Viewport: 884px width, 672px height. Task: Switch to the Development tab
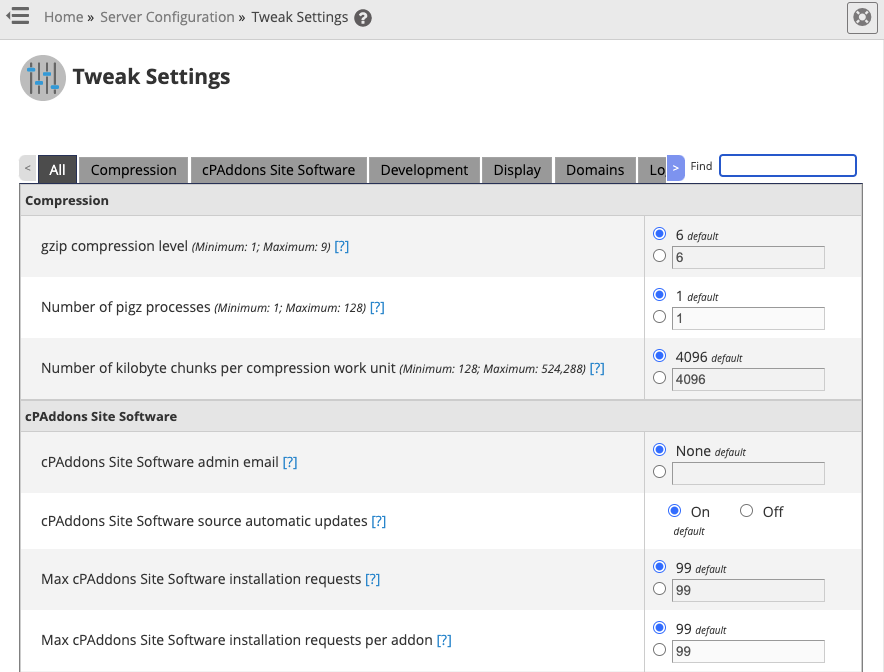(x=424, y=169)
